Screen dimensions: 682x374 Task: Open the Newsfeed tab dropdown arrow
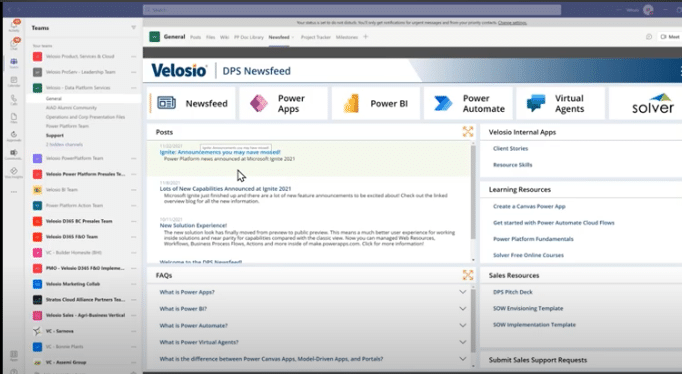coord(293,37)
